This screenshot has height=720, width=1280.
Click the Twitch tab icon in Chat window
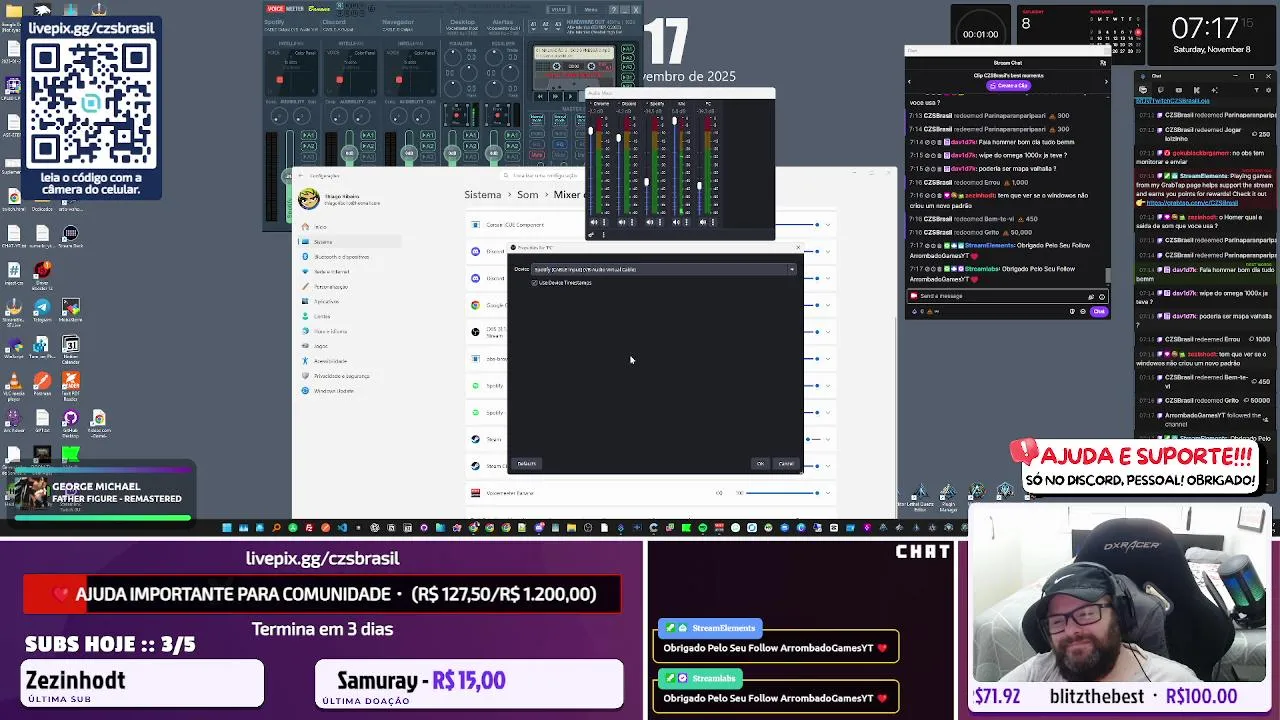click(x=1161, y=90)
